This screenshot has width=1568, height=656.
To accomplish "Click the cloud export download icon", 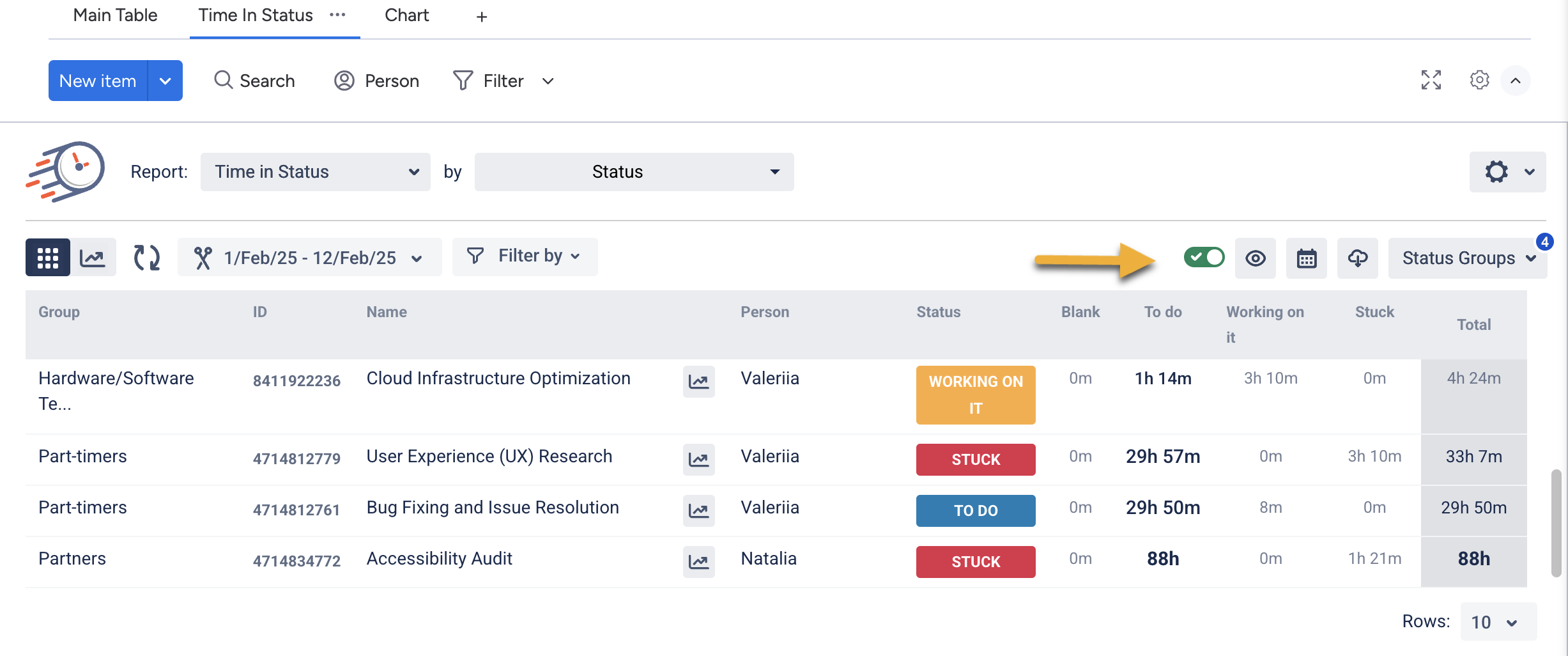I will [1357, 258].
